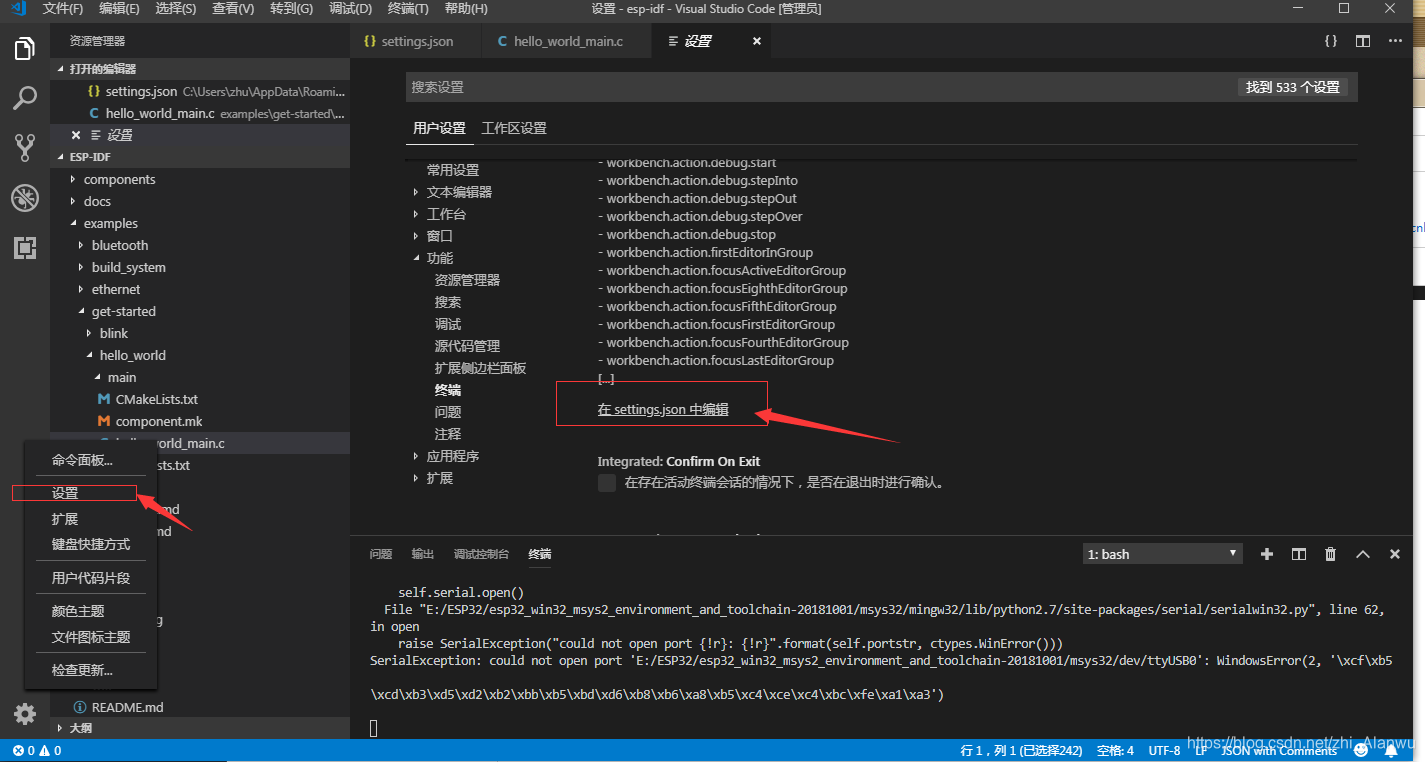
Task: Switch to settings.json editor tab
Action: pos(417,41)
